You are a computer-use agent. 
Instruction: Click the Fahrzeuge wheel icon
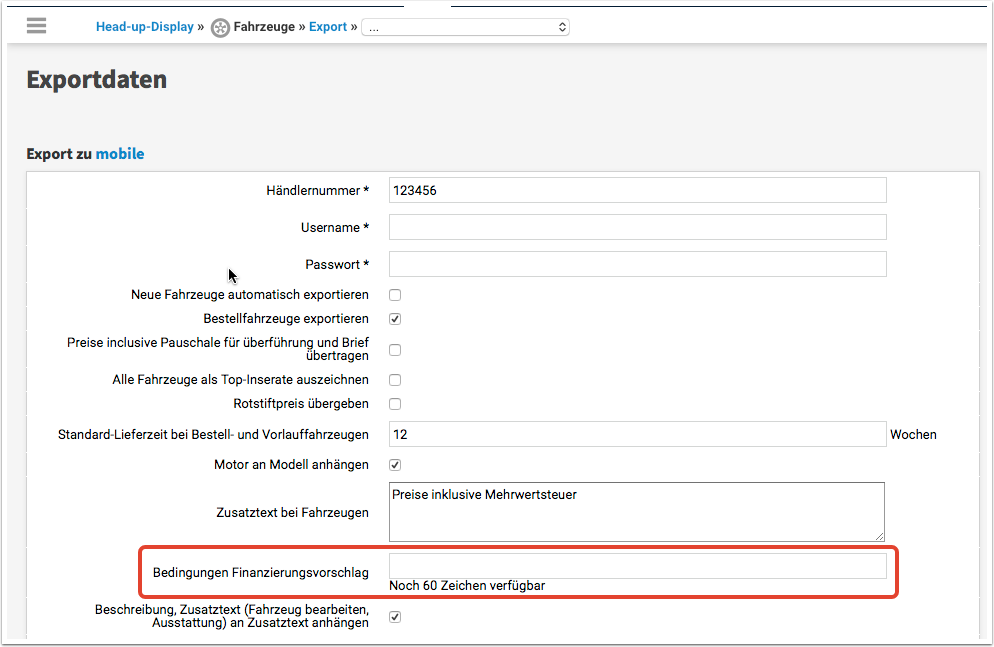(220, 28)
